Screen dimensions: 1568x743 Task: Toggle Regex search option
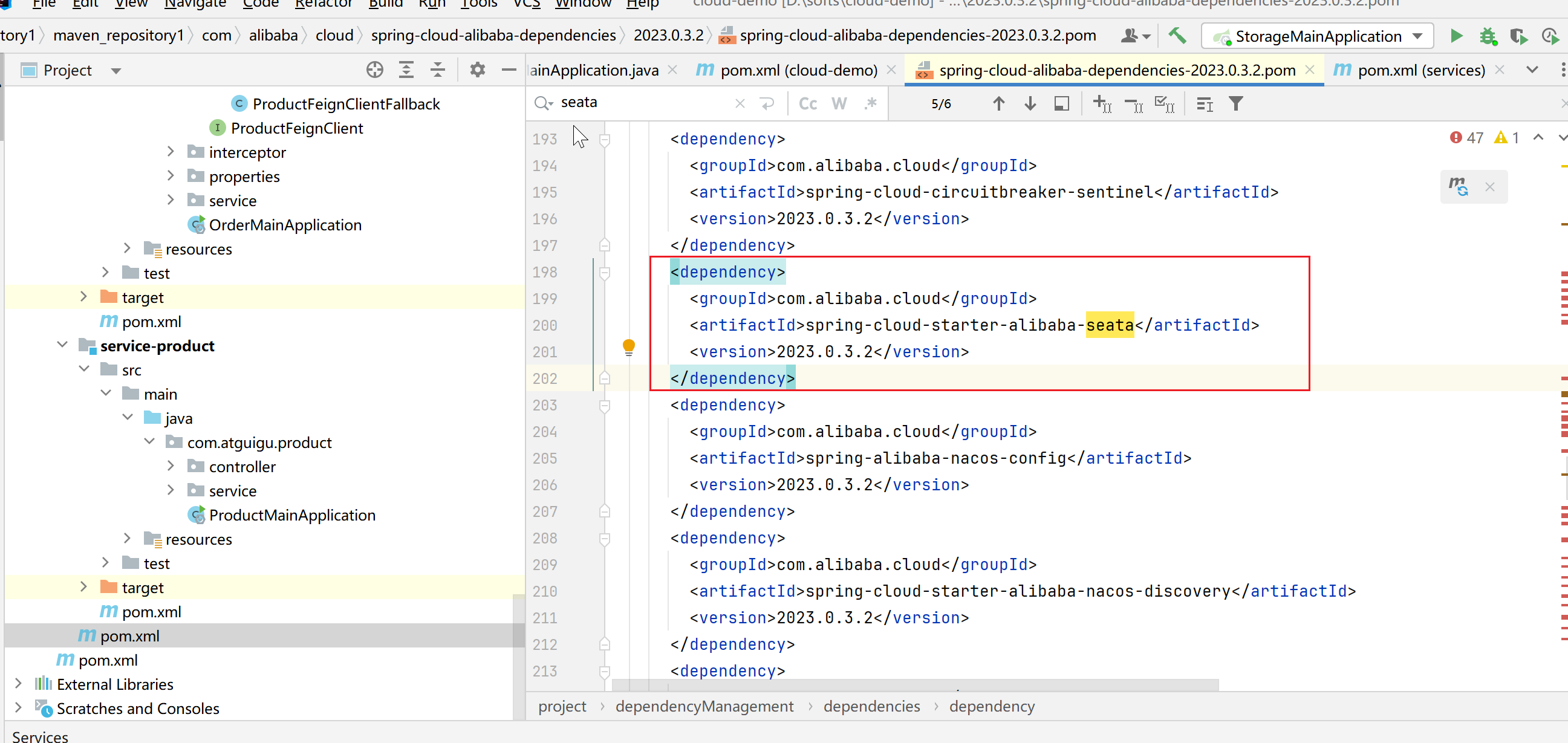pos(870,103)
